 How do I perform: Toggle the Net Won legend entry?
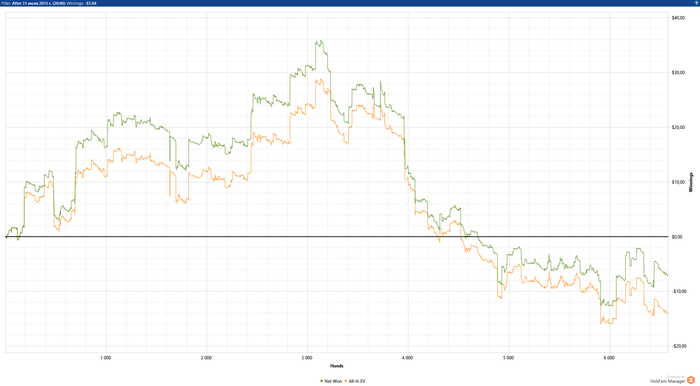[x=331, y=381]
